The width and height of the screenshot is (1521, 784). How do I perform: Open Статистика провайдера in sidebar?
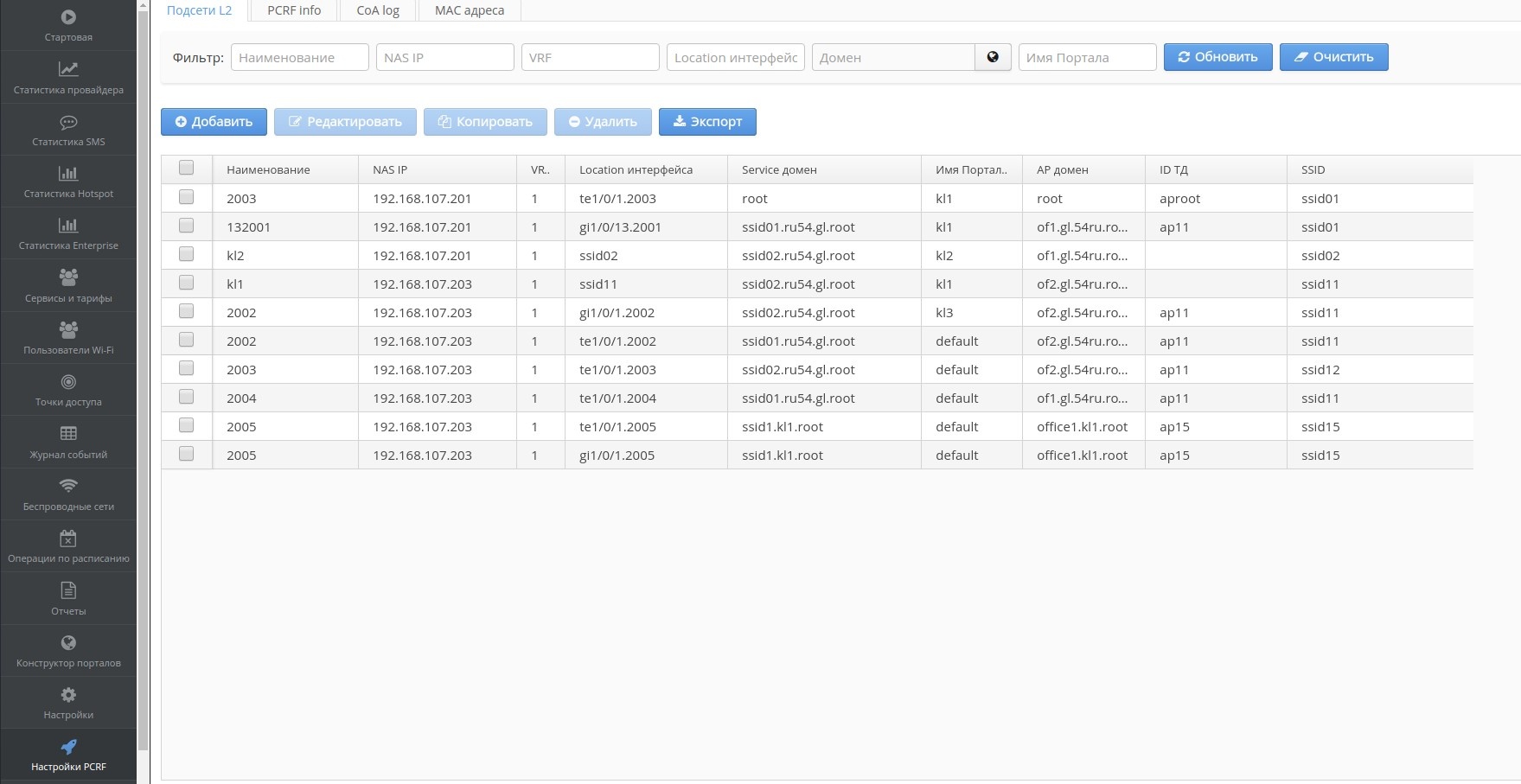click(x=68, y=77)
